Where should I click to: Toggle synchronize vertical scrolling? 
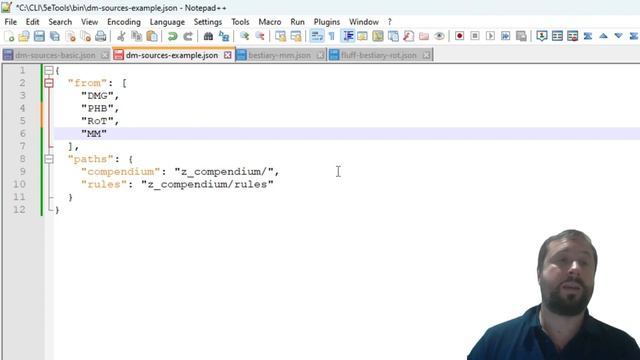tap(280, 36)
